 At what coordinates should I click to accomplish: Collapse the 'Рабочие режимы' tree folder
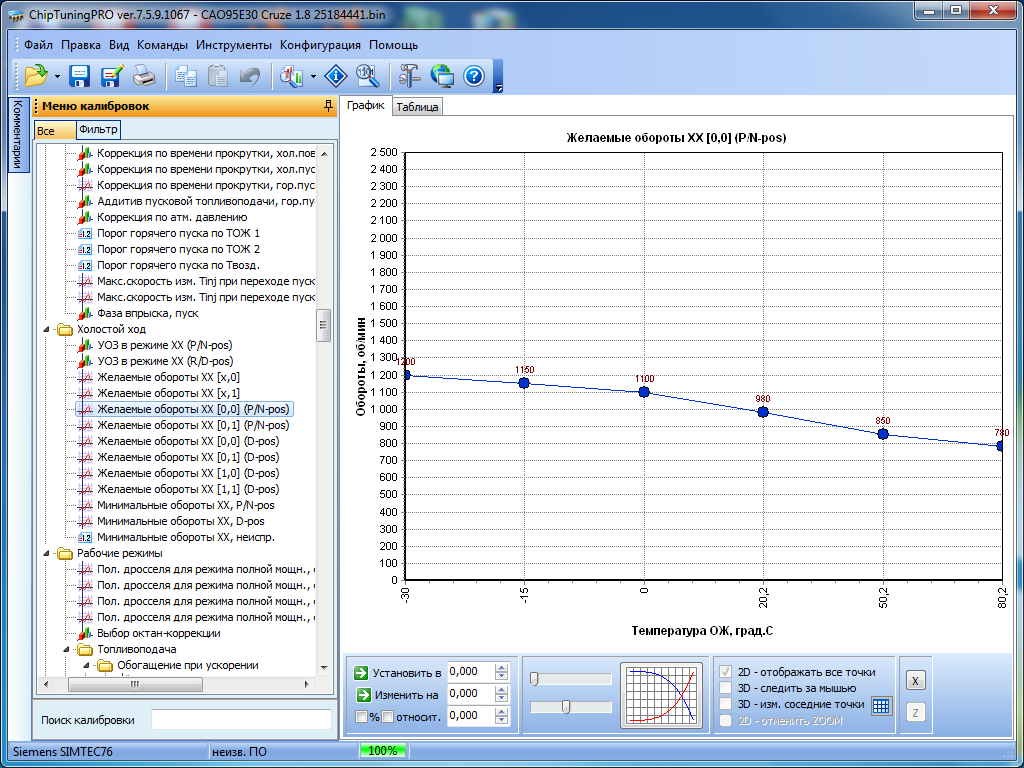[45, 553]
